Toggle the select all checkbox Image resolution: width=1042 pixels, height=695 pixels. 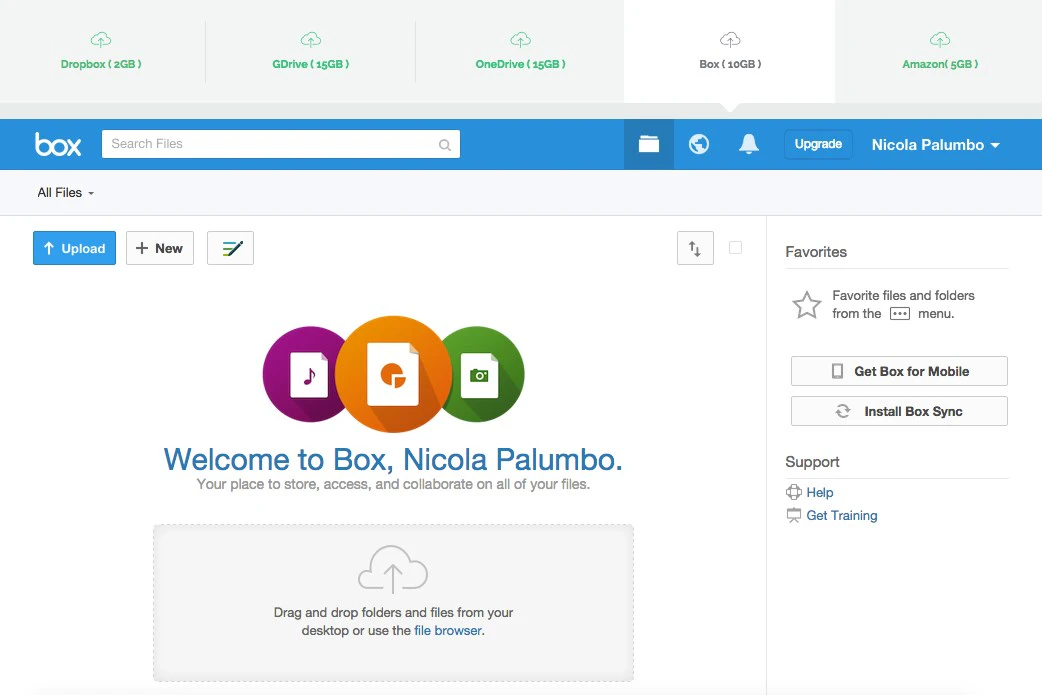point(736,247)
